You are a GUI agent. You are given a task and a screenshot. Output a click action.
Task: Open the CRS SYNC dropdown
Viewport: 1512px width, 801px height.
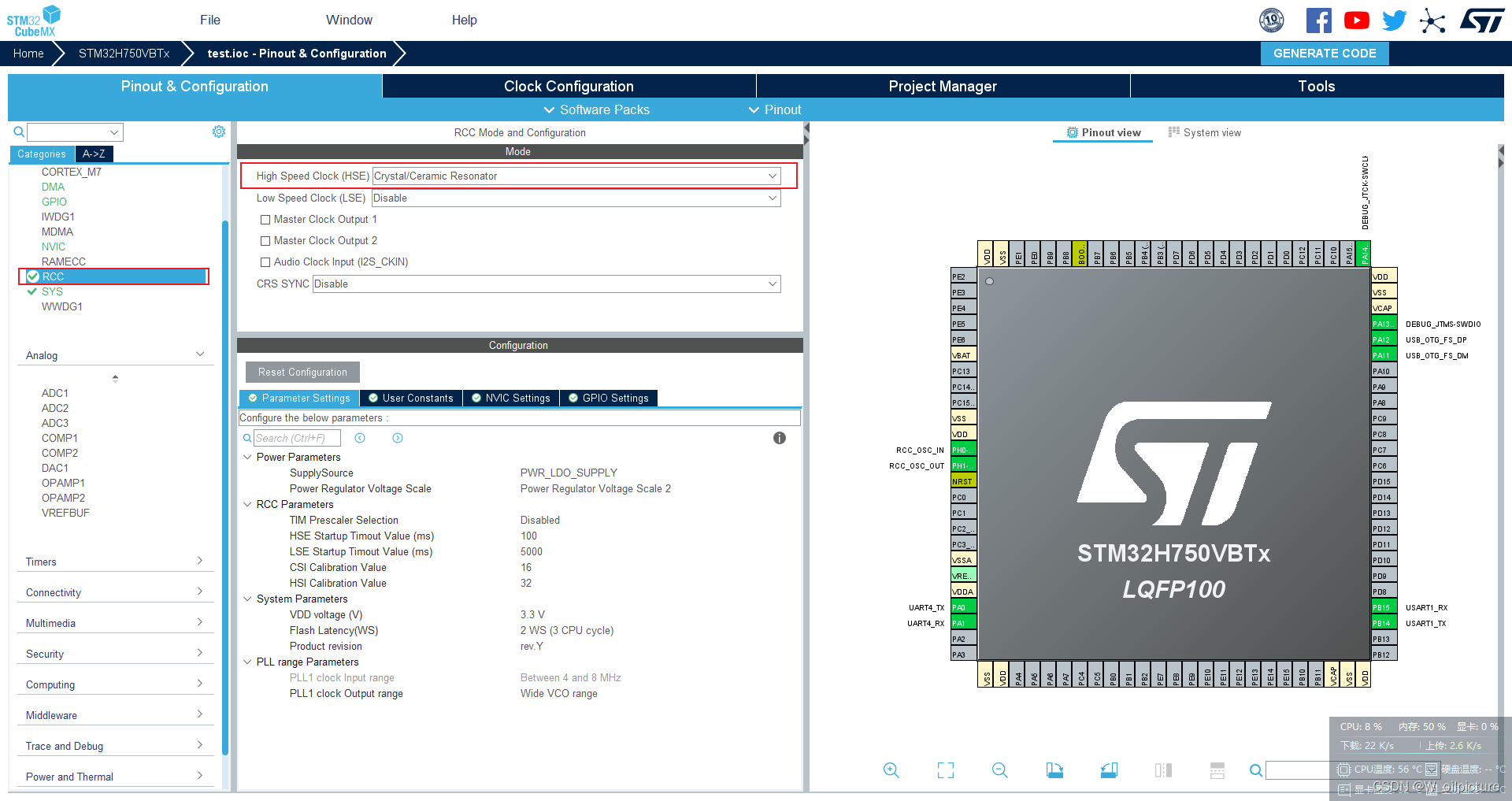547,284
